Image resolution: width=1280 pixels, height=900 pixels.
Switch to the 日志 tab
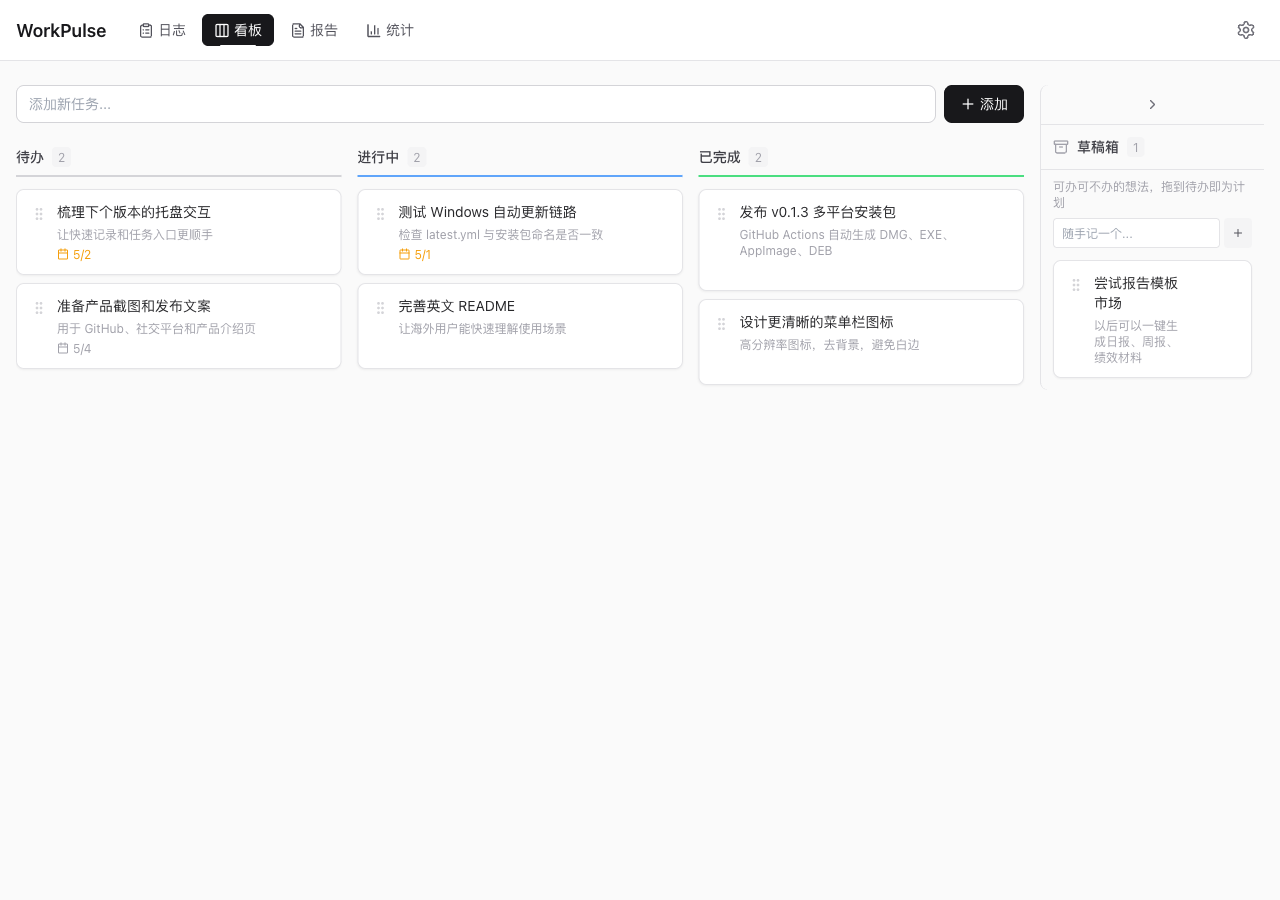pos(162,30)
